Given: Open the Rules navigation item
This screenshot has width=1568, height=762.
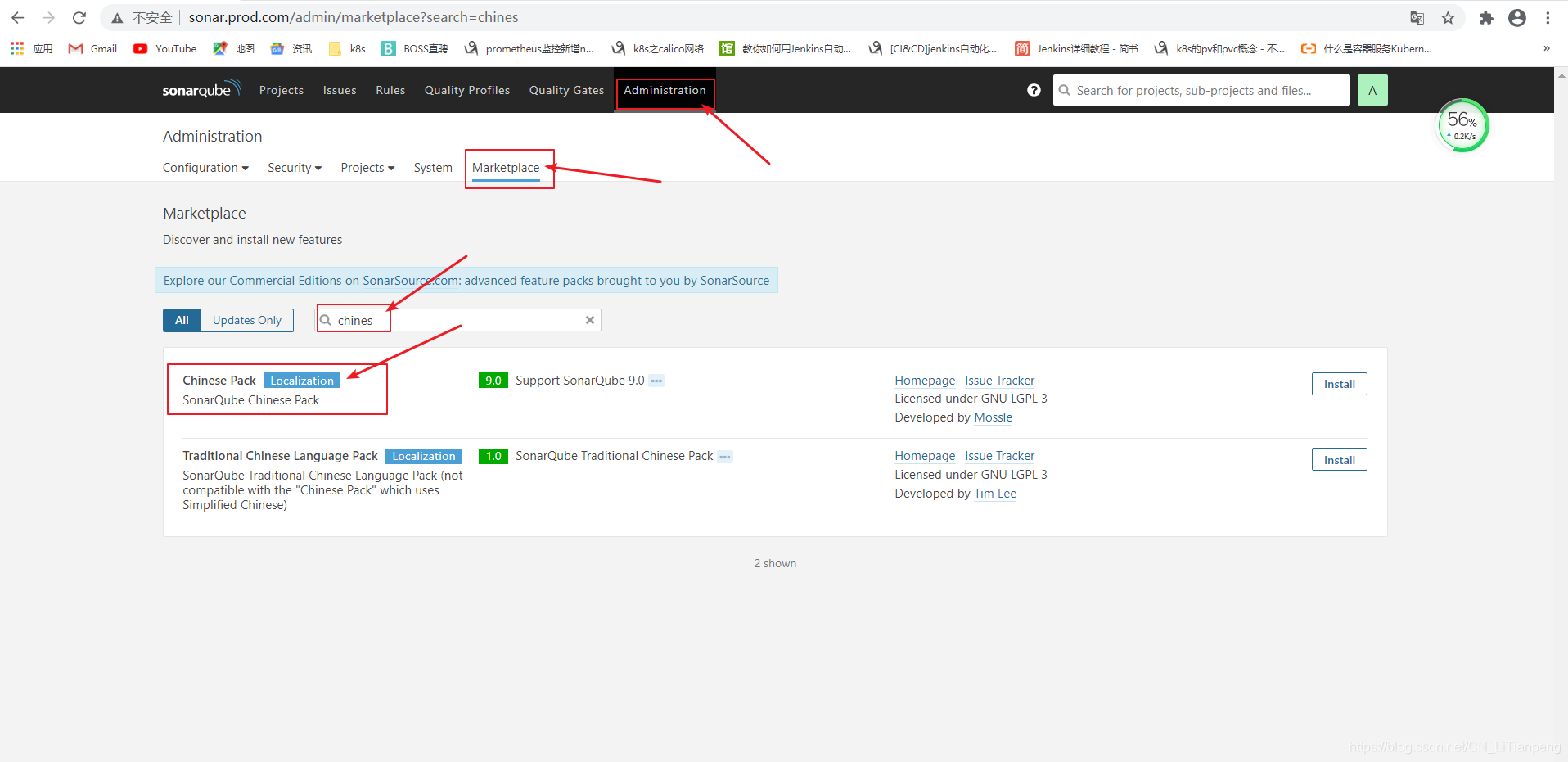Looking at the screenshot, I should pos(390,90).
